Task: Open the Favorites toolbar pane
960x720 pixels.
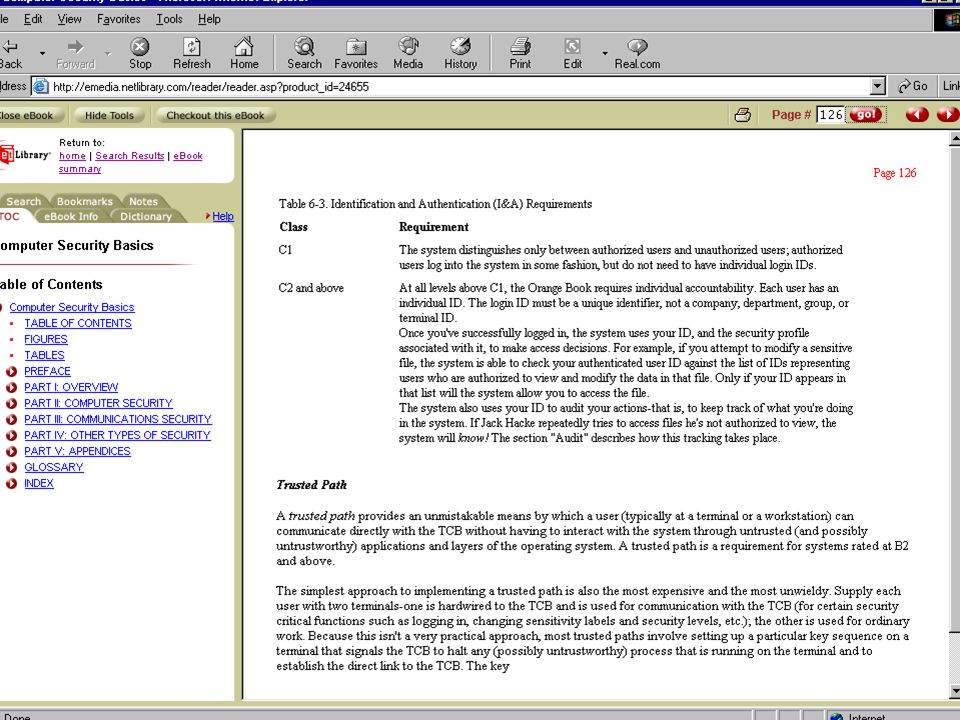Action: coord(356,53)
